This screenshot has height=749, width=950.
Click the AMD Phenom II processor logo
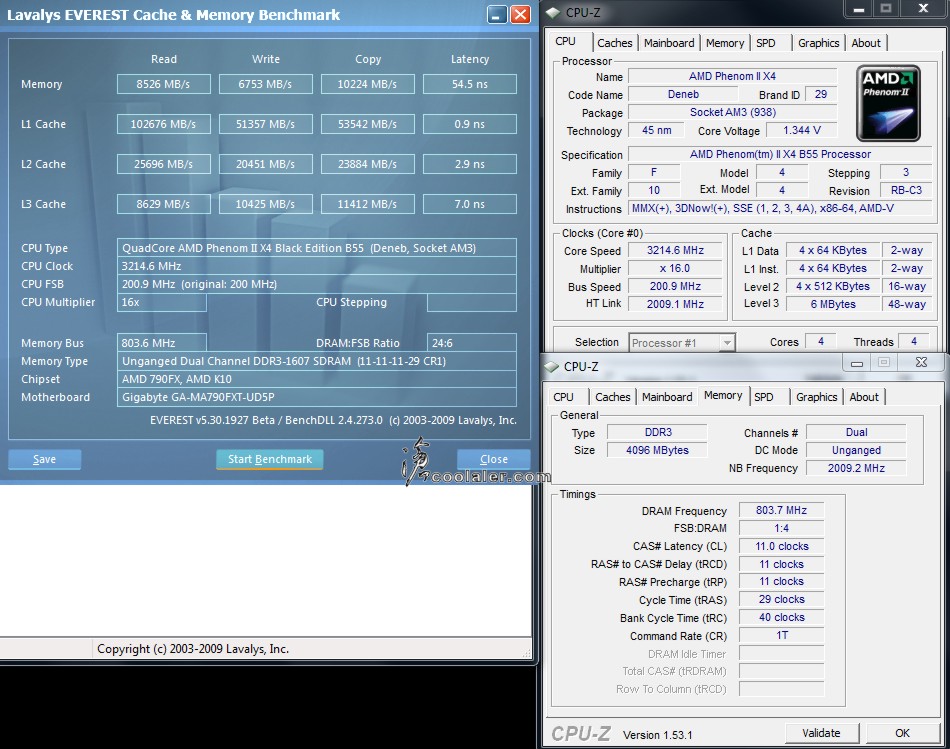[x=888, y=103]
